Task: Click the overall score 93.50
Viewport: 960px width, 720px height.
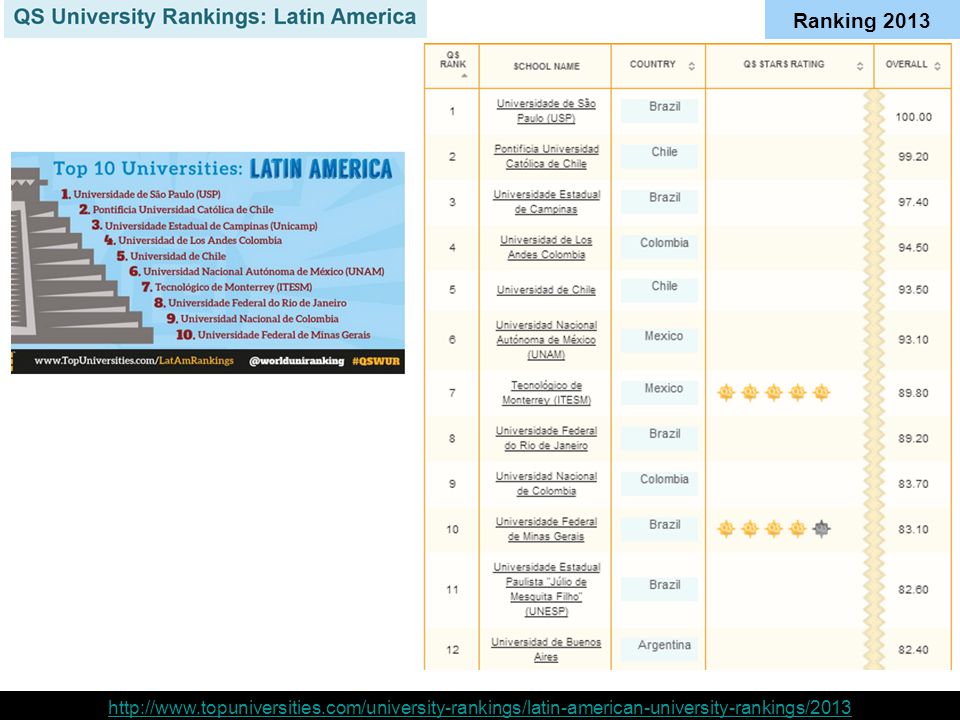Action: (913, 290)
